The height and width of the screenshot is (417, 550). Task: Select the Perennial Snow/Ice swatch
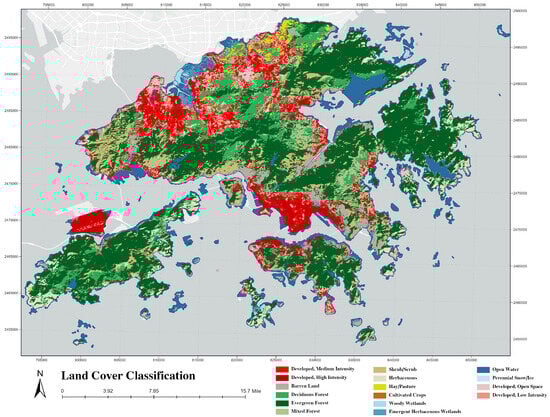tap(483, 378)
